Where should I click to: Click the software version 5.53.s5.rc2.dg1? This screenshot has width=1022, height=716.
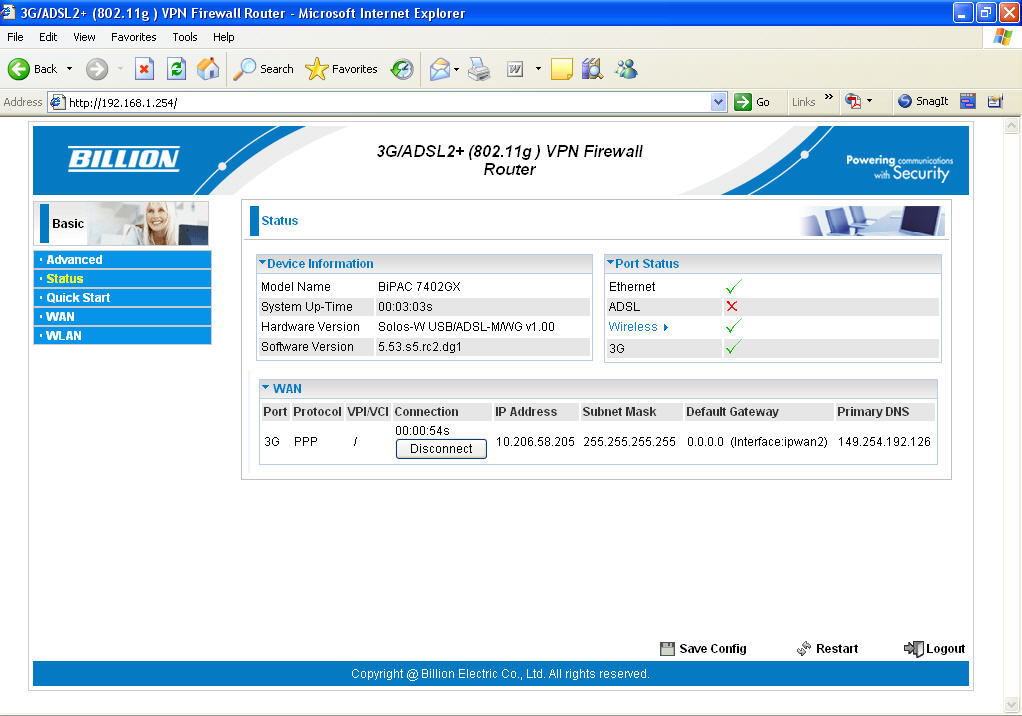(x=420, y=347)
